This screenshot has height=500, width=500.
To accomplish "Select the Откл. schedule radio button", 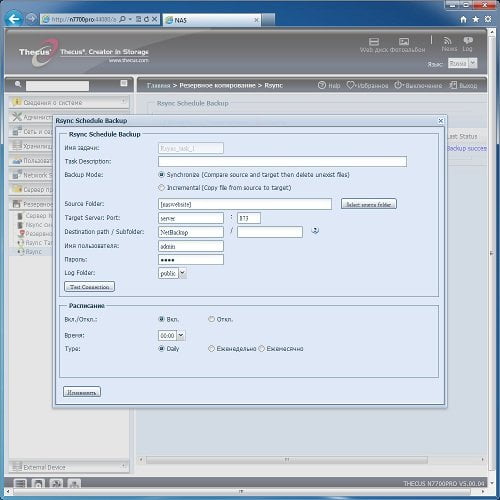I will [211, 319].
